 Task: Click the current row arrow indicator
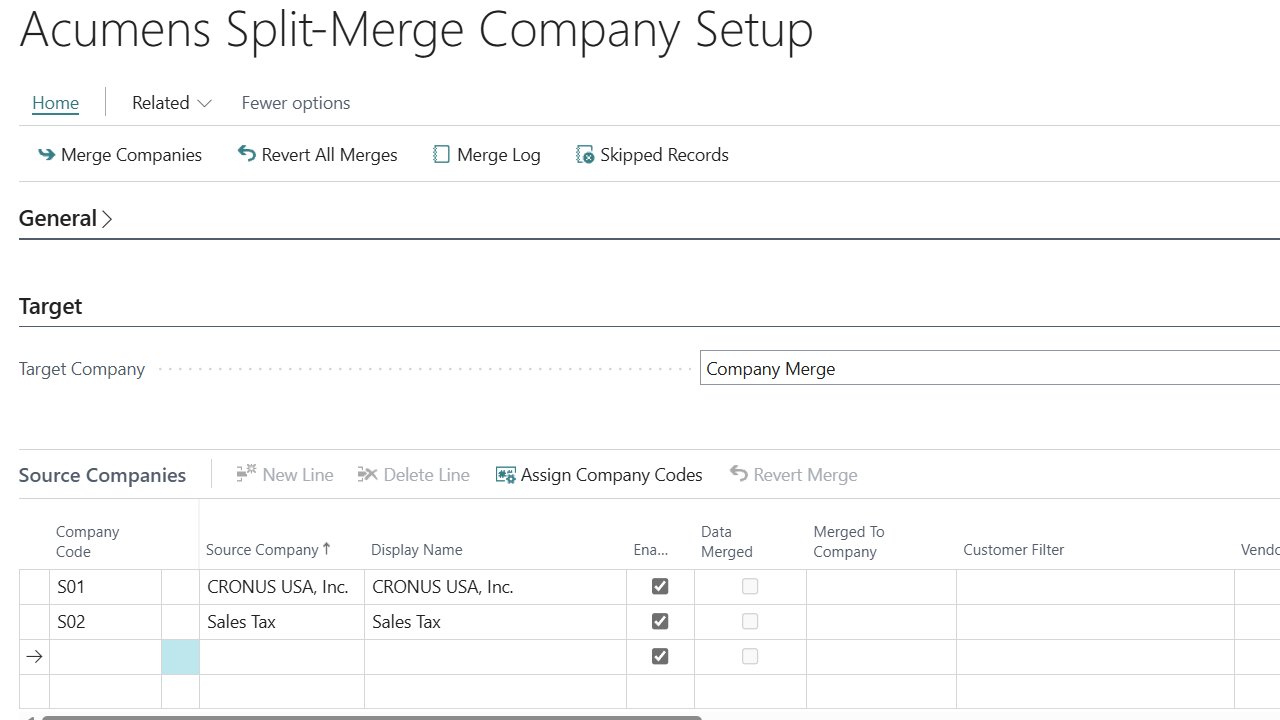tap(34, 657)
